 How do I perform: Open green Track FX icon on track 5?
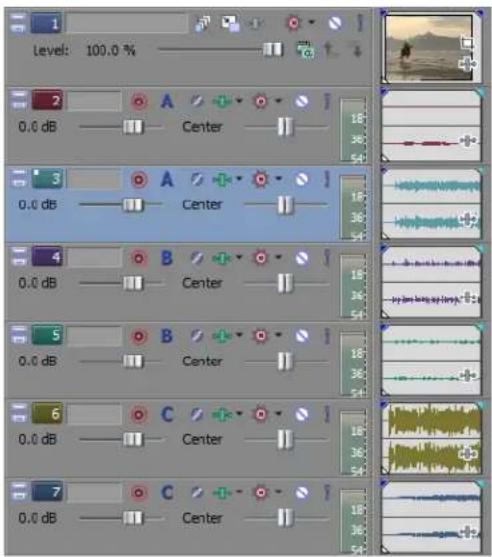pos(222,336)
